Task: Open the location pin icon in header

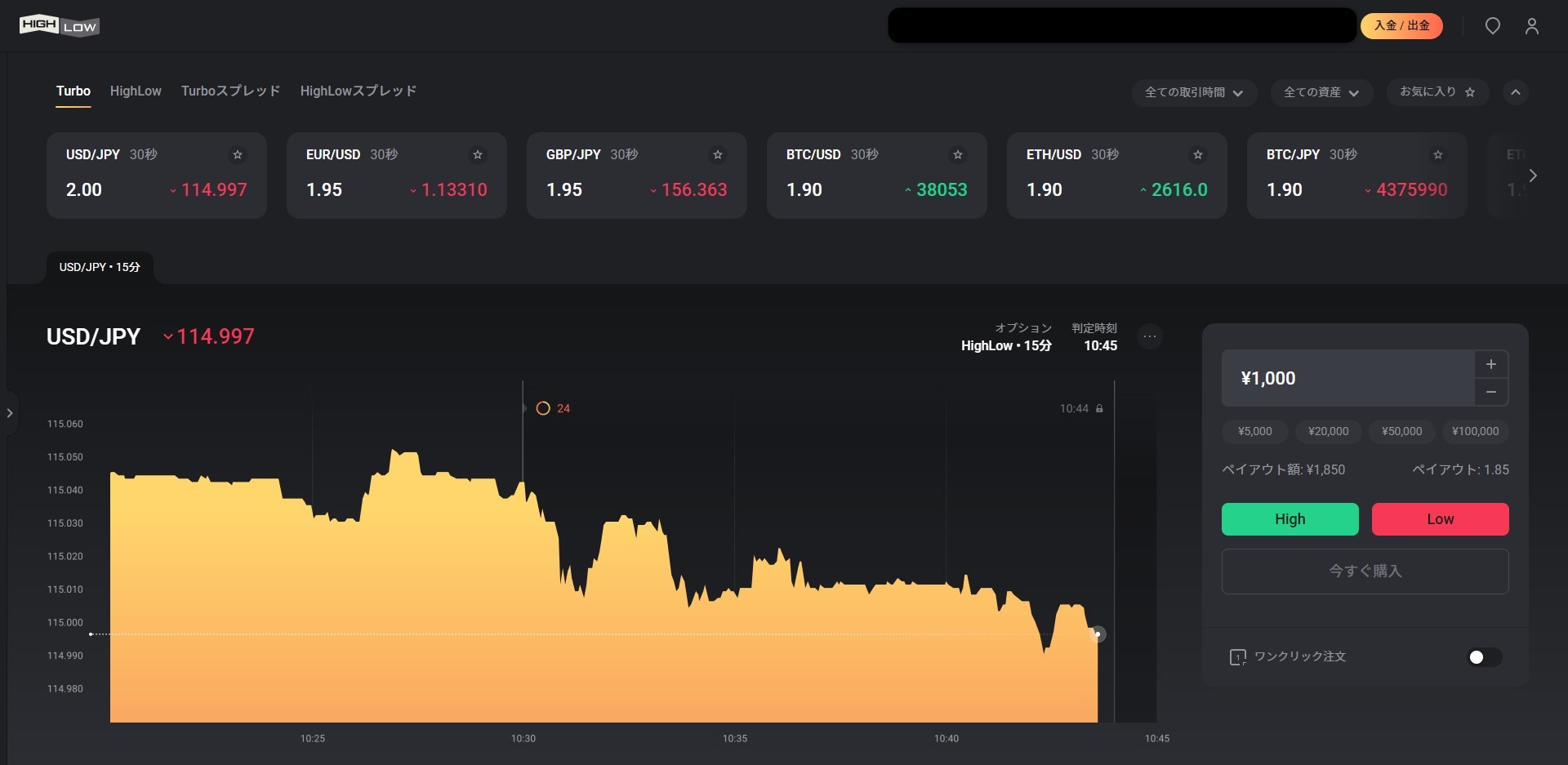Action: 1492,26
